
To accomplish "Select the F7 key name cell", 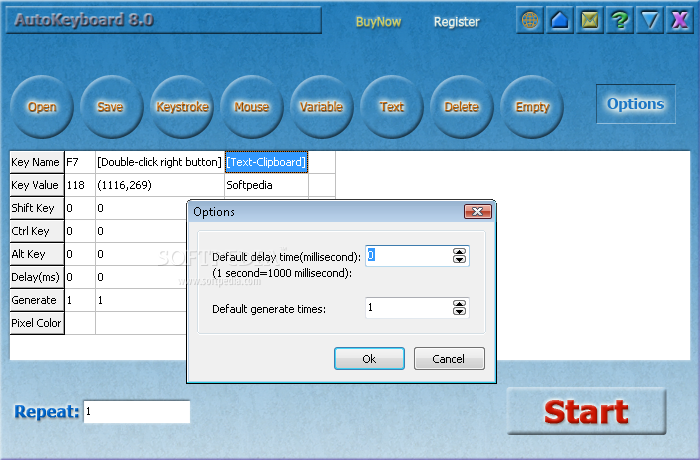I will 79,162.
